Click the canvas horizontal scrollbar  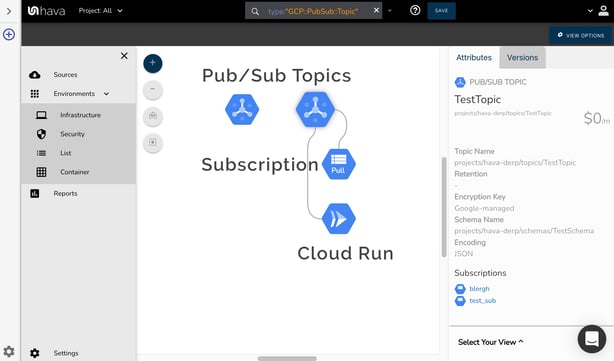coord(287,359)
